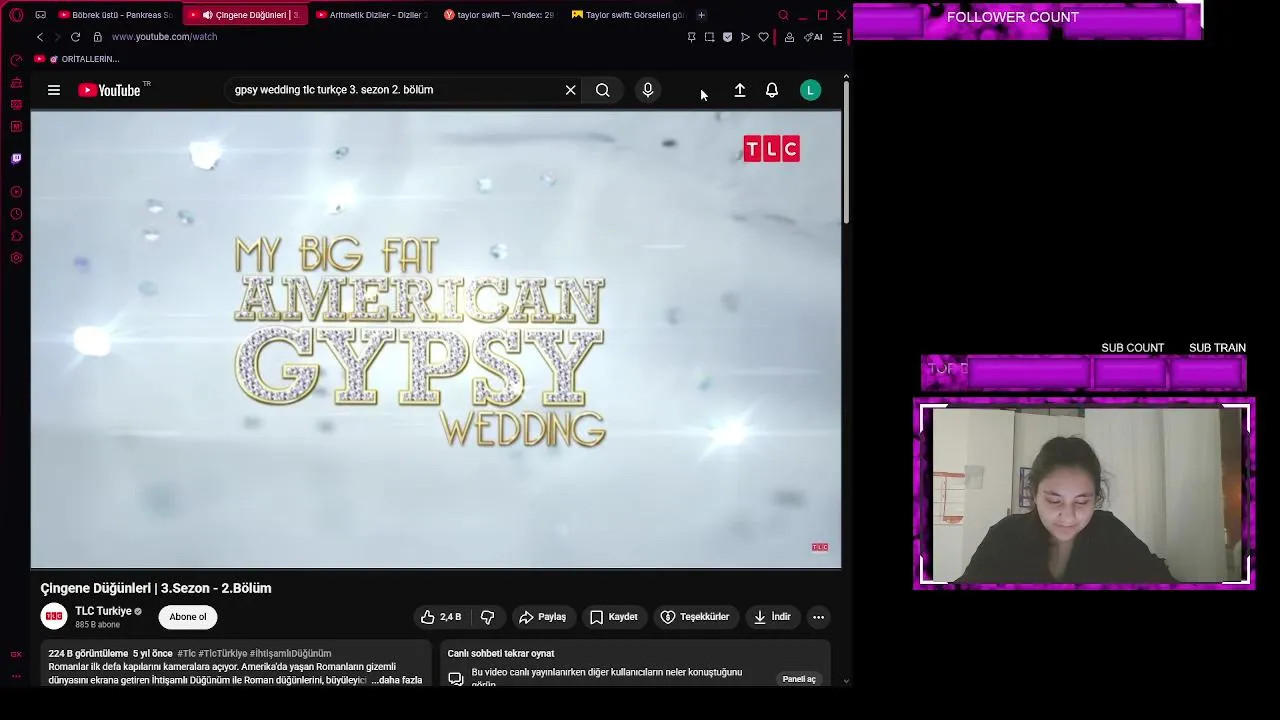Switch to the Aritmetik Diziler tab
The width and height of the screenshot is (1280, 720).
pyautogui.click(x=373, y=15)
